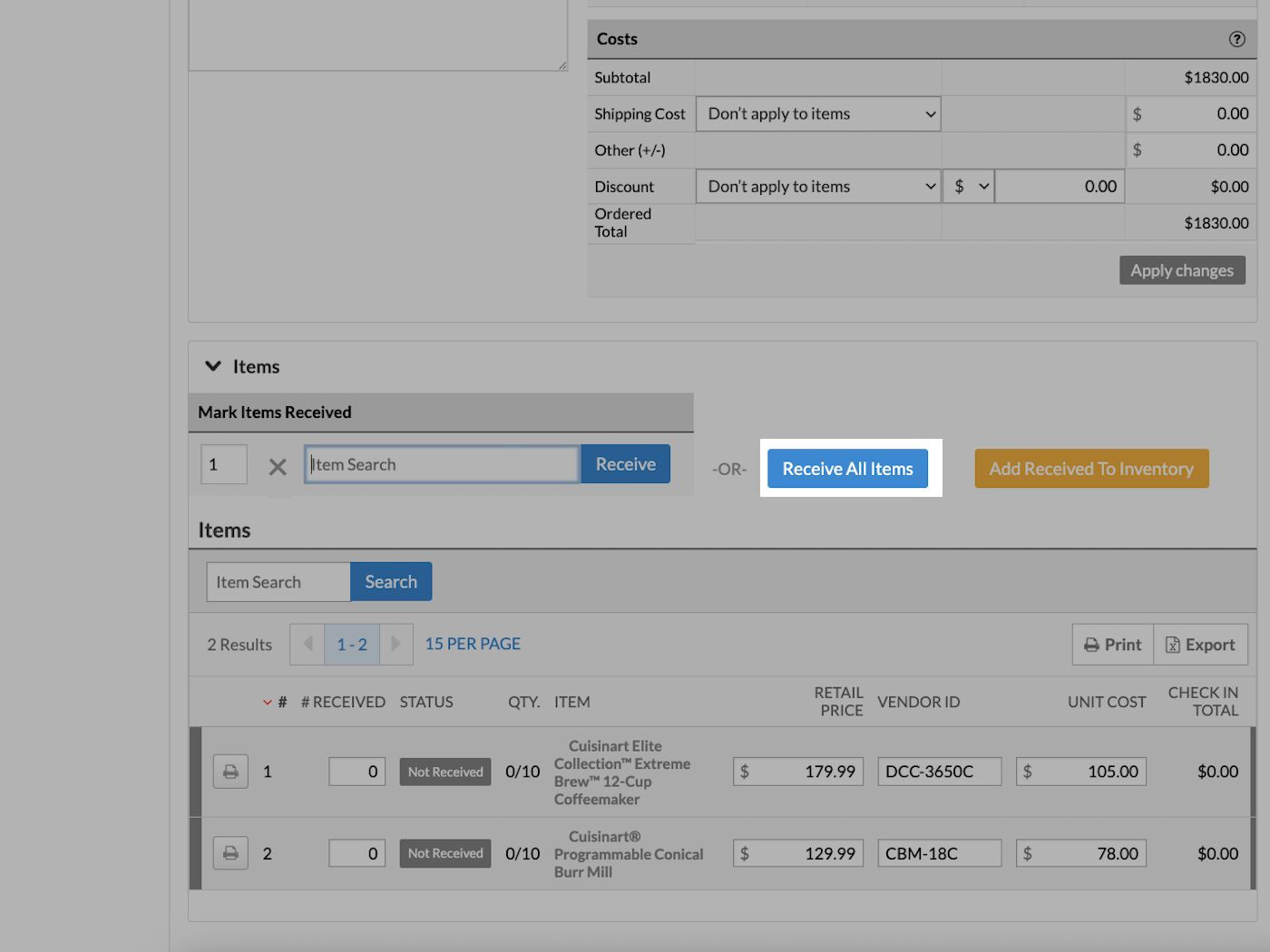
Task: Select Not Received status for the Coffeemaker
Action: 444,771
